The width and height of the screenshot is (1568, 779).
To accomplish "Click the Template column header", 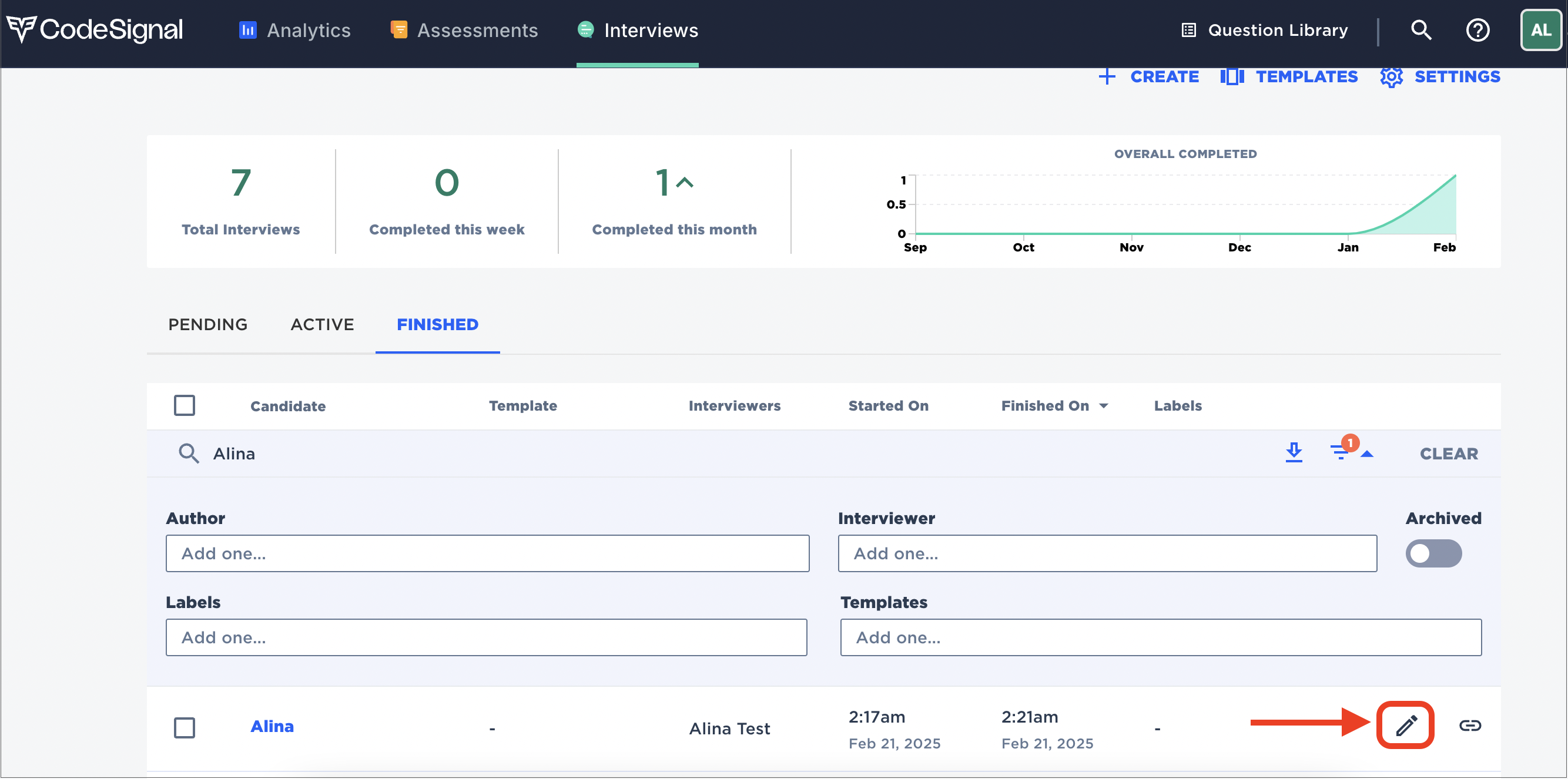I will pos(523,406).
